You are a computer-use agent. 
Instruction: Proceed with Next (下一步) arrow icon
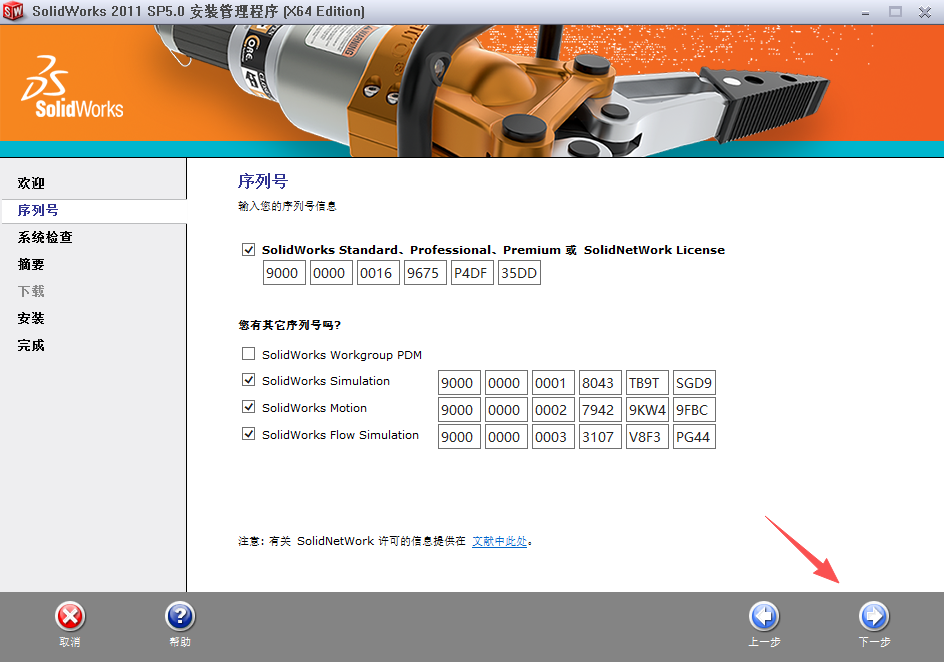[873, 617]
